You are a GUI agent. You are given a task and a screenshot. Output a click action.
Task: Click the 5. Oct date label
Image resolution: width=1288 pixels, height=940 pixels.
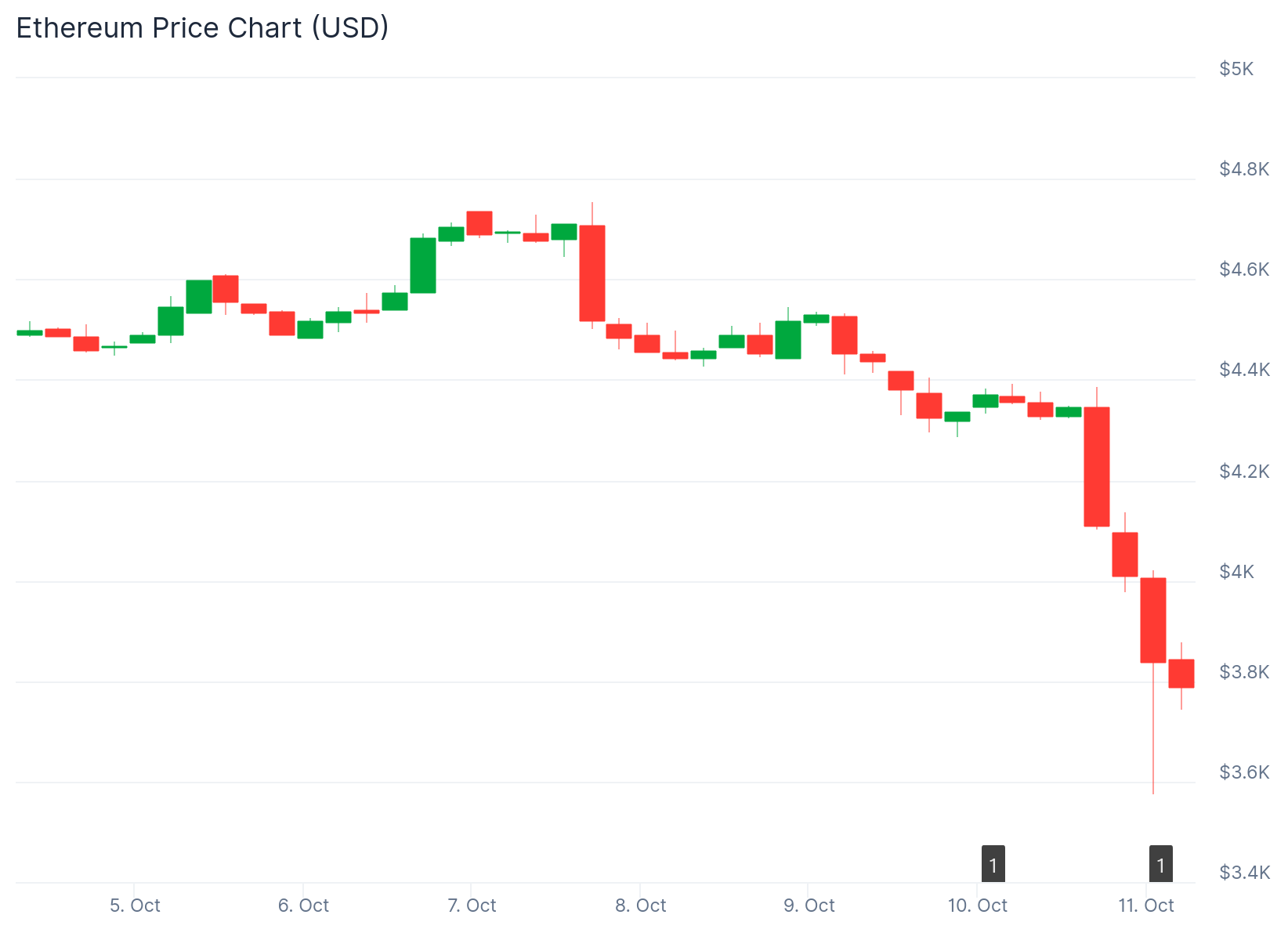[x=135, y=906]
